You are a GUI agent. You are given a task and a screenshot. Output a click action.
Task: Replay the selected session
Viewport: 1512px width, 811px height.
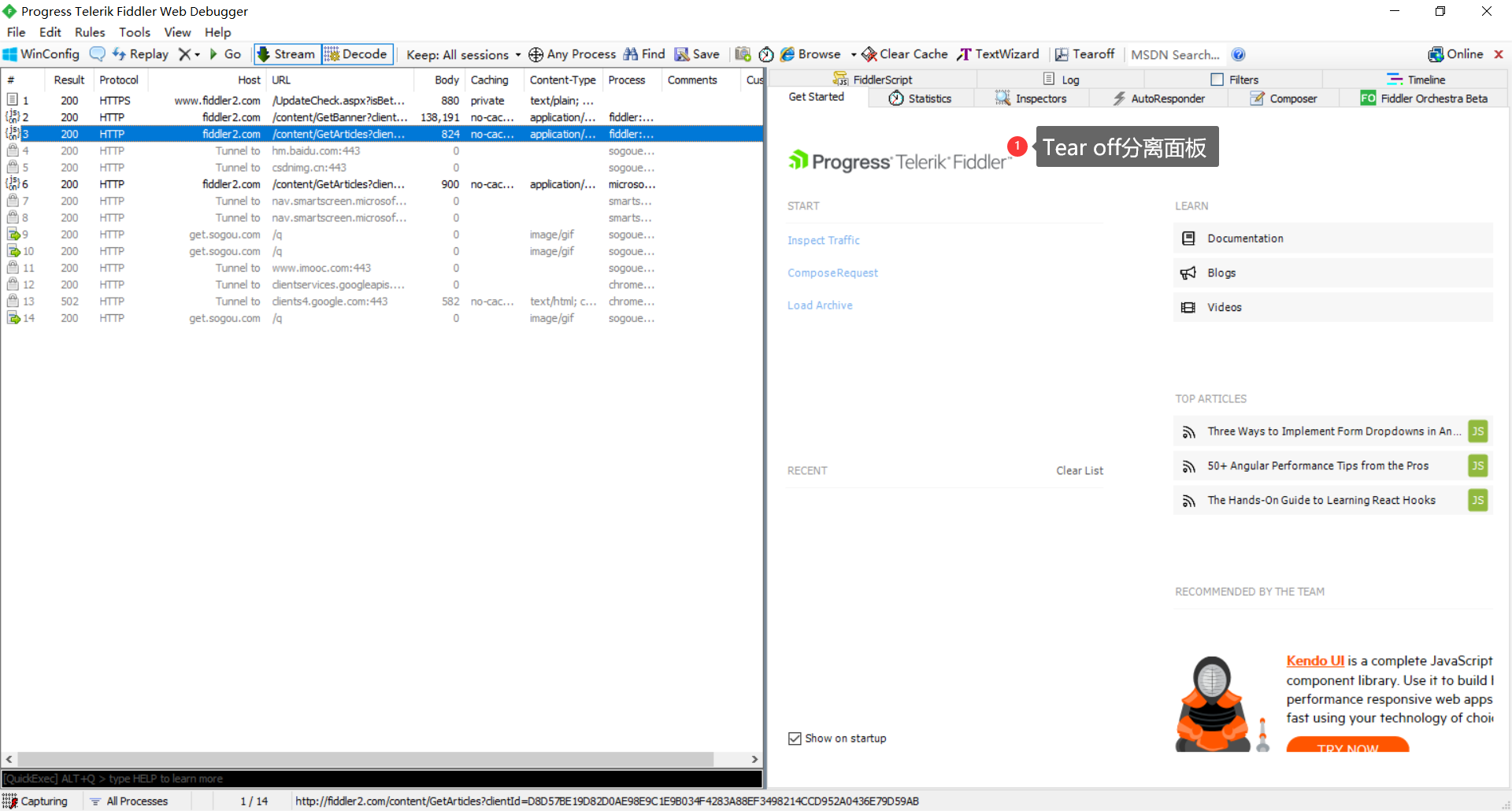(x=141, y=54)
